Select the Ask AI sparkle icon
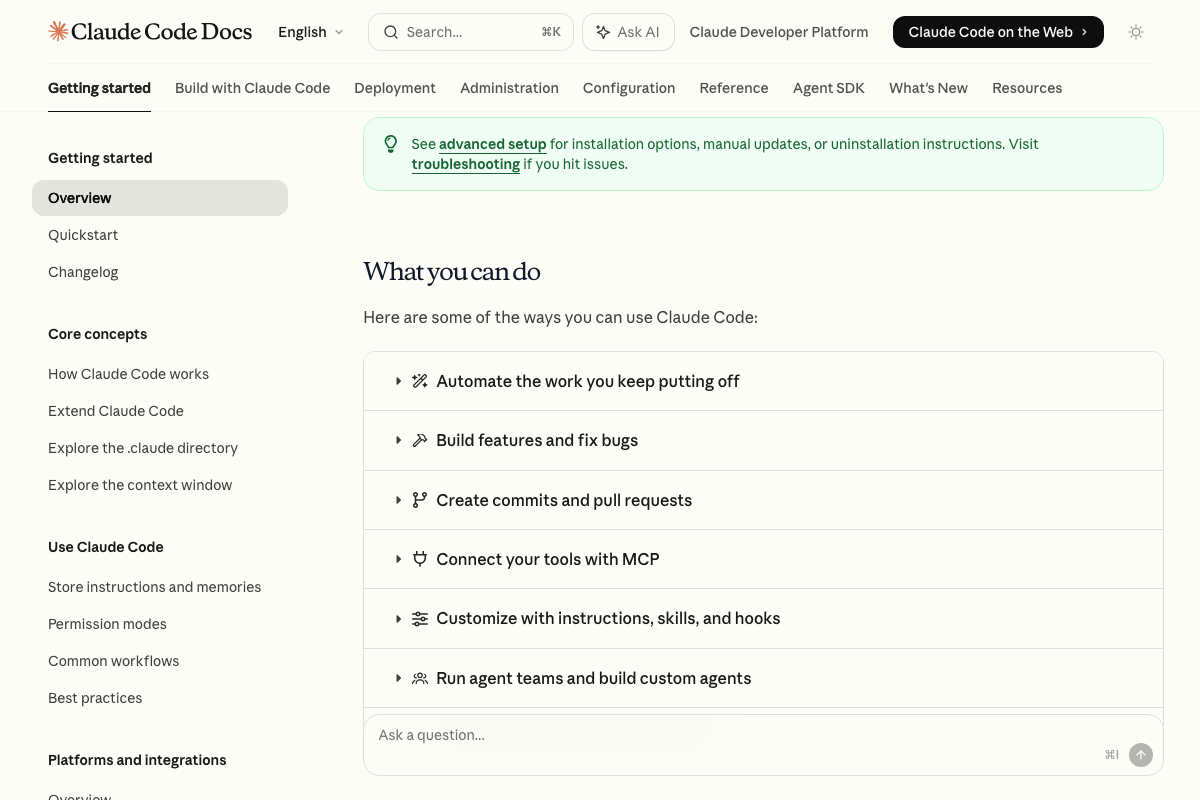Screen dimensions: 1200x800 604,32
